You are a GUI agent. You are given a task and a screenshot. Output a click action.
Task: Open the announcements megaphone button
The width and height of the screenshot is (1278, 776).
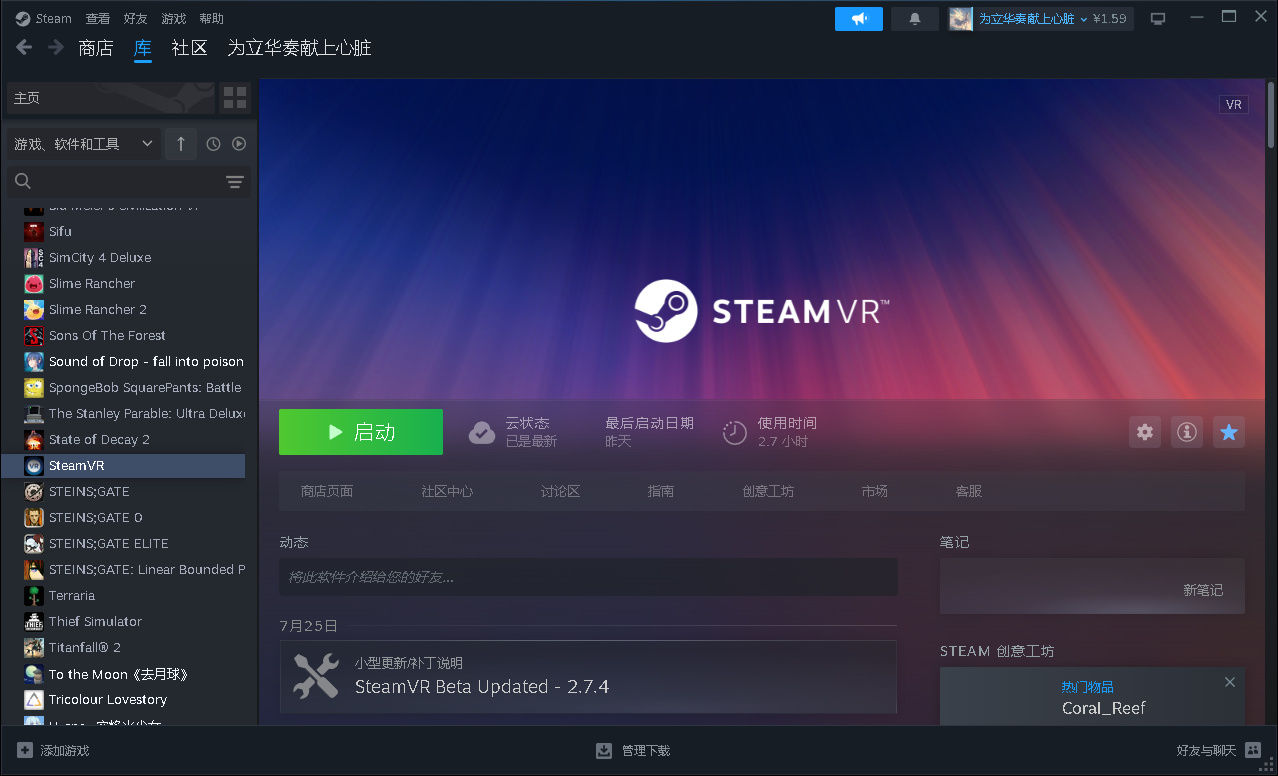[x=859, y=19]
